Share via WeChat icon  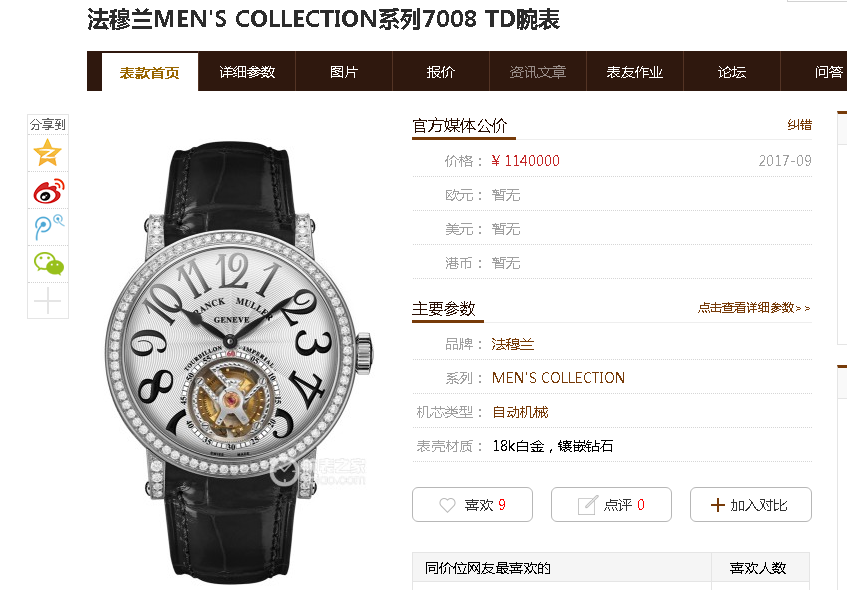tap(49, 264)
